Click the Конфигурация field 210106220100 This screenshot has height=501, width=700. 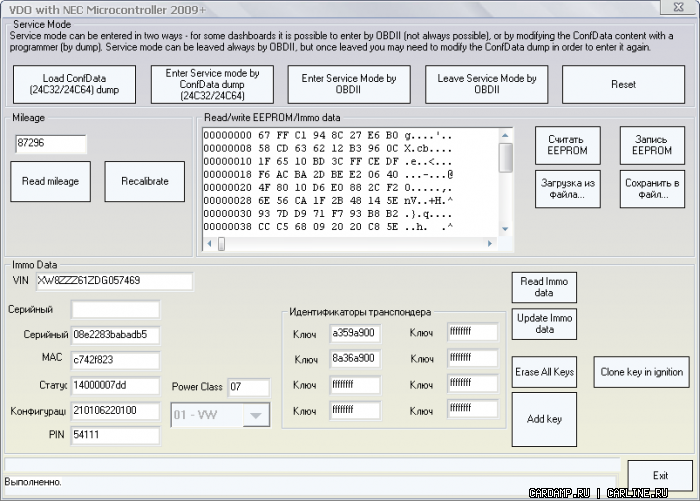pyautogui.click(x=115, y=411)
